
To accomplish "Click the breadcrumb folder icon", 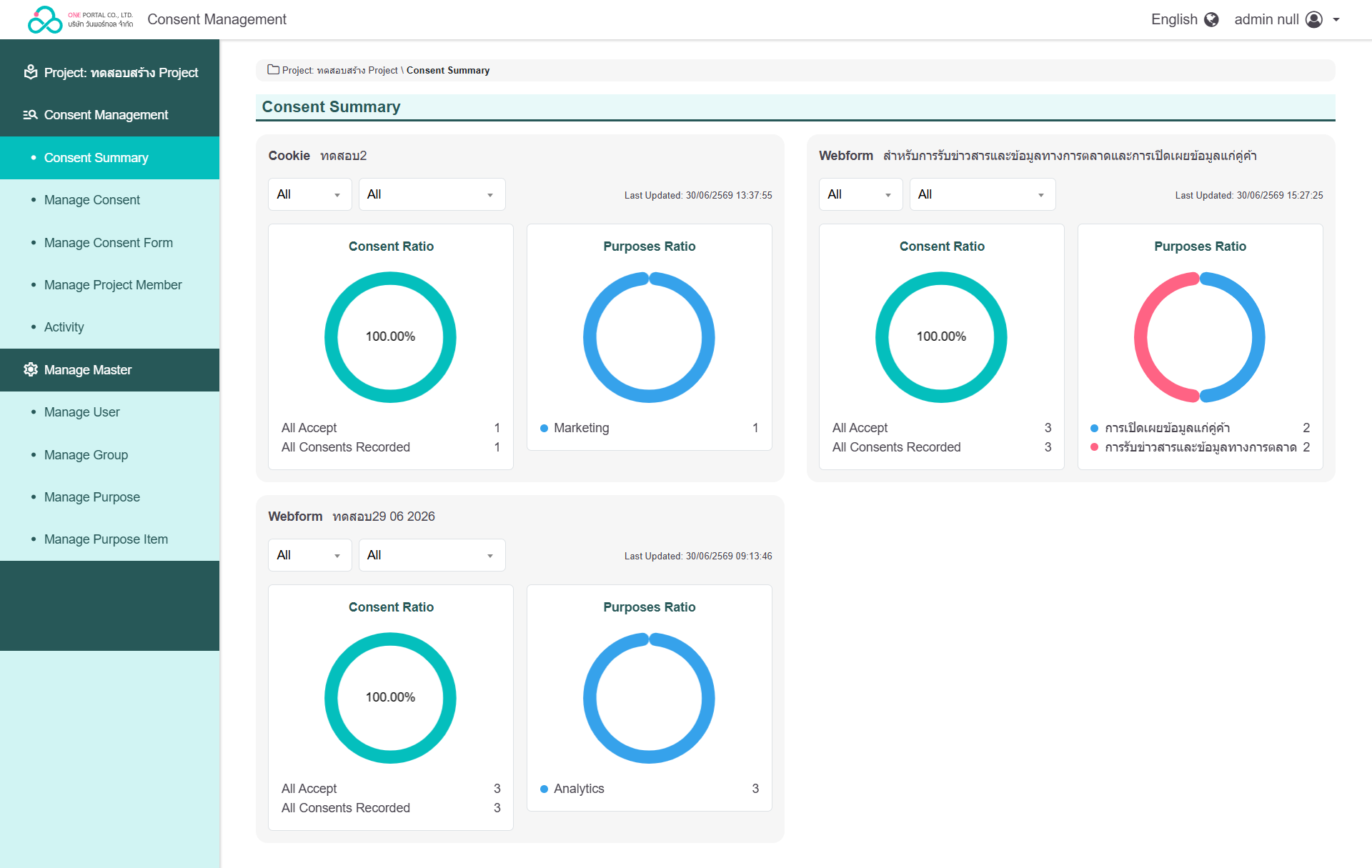I will pos(273,69).
